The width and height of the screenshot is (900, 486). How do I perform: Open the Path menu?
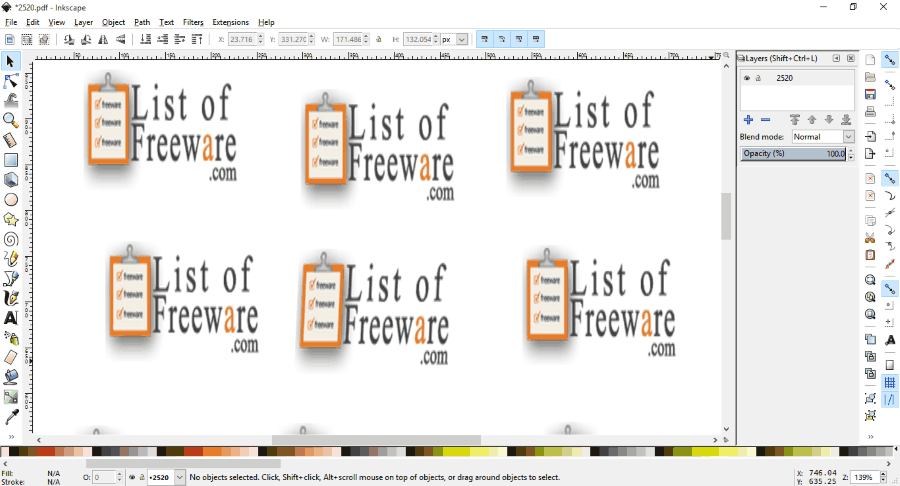142,22
